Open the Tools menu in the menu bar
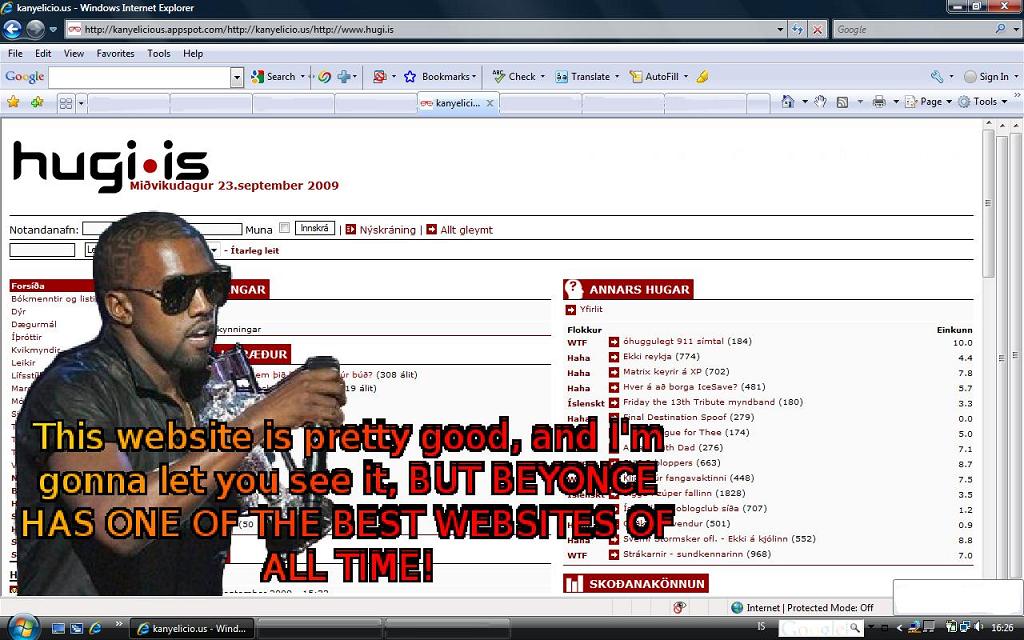Screen dimensions: 1024x640 (x=159, y=54)
